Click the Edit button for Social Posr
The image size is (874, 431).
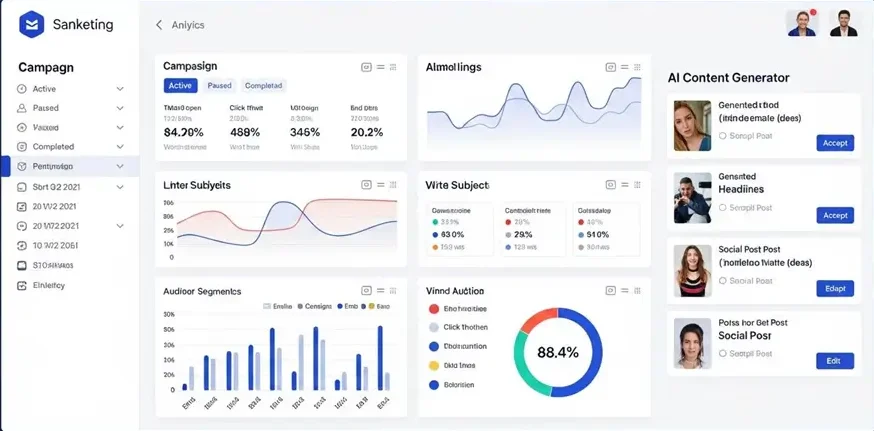click(835, 361)
